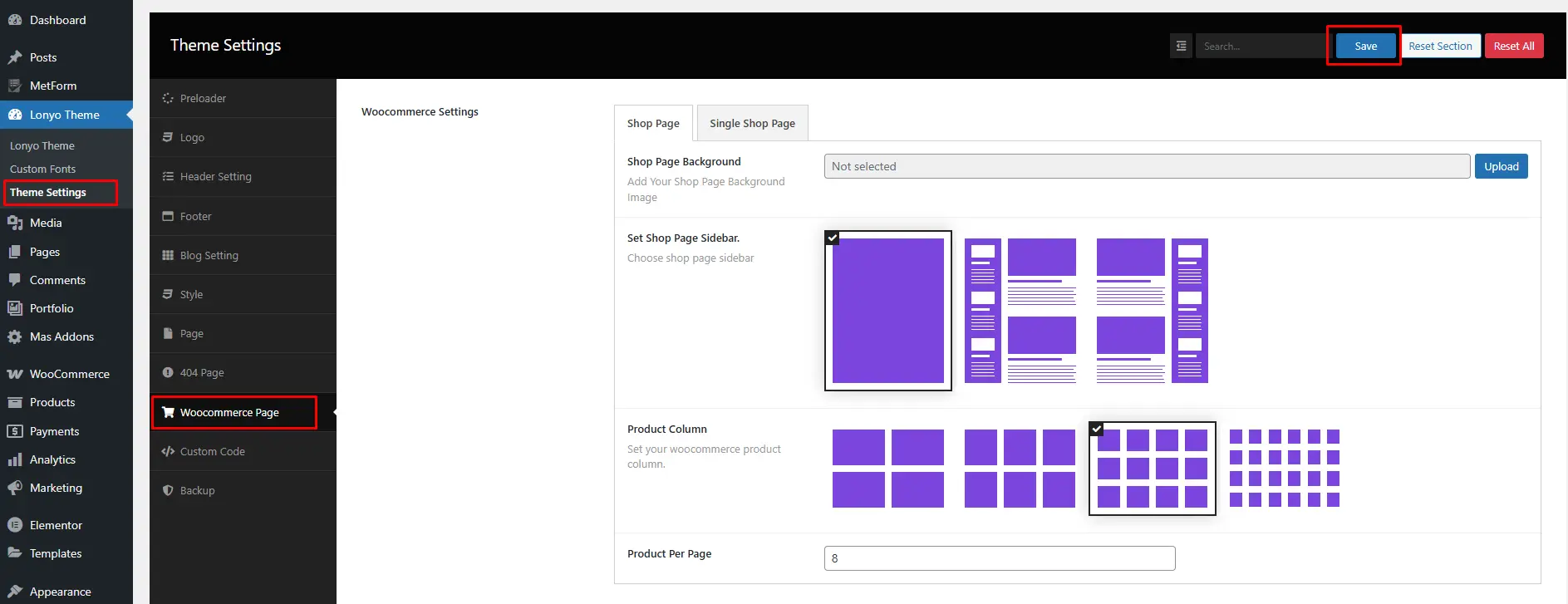Click the Reset Section button
The image size is (1568, 604).
pos(1440,46)
